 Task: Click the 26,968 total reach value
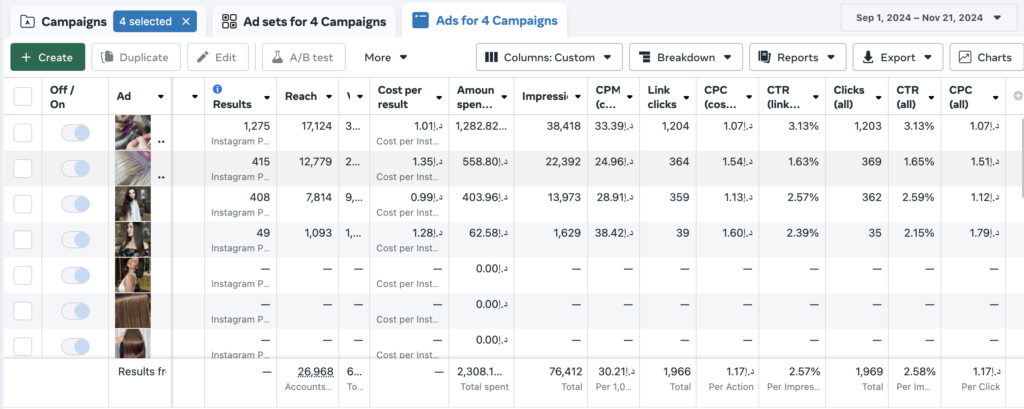click(x=315, y=371)
